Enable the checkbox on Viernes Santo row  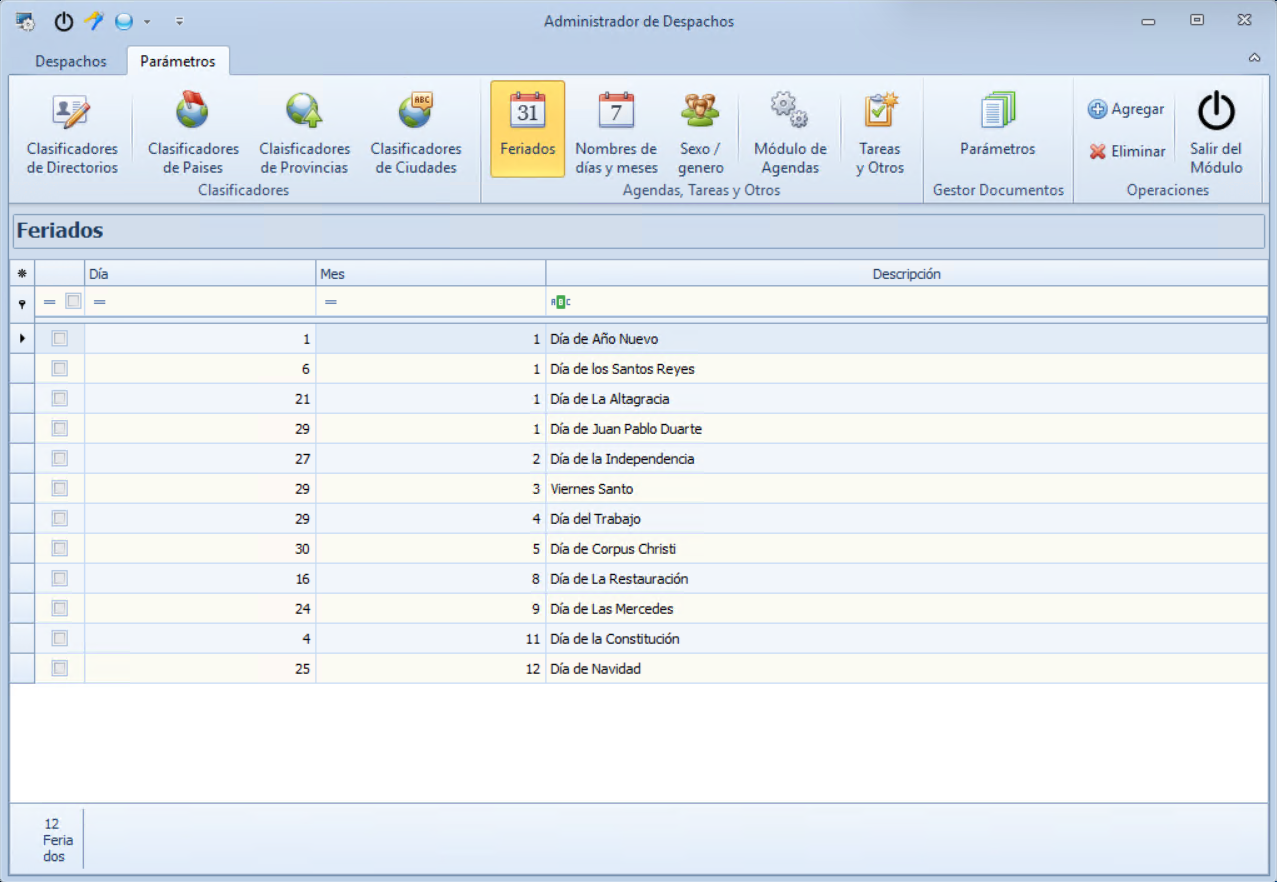coord(59,488)
